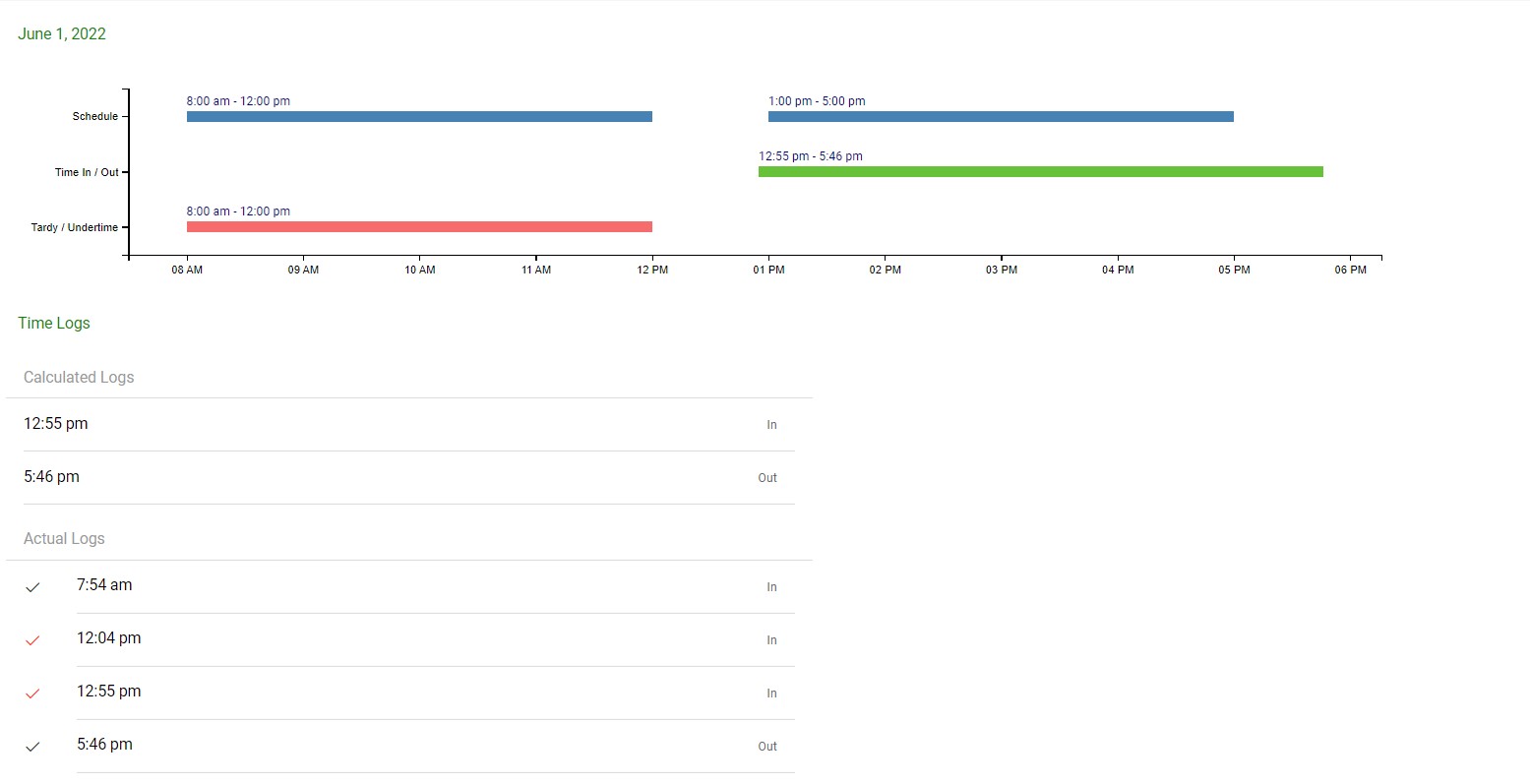Click the black checkmark beside 5:46 pm

tap(32, 747)
